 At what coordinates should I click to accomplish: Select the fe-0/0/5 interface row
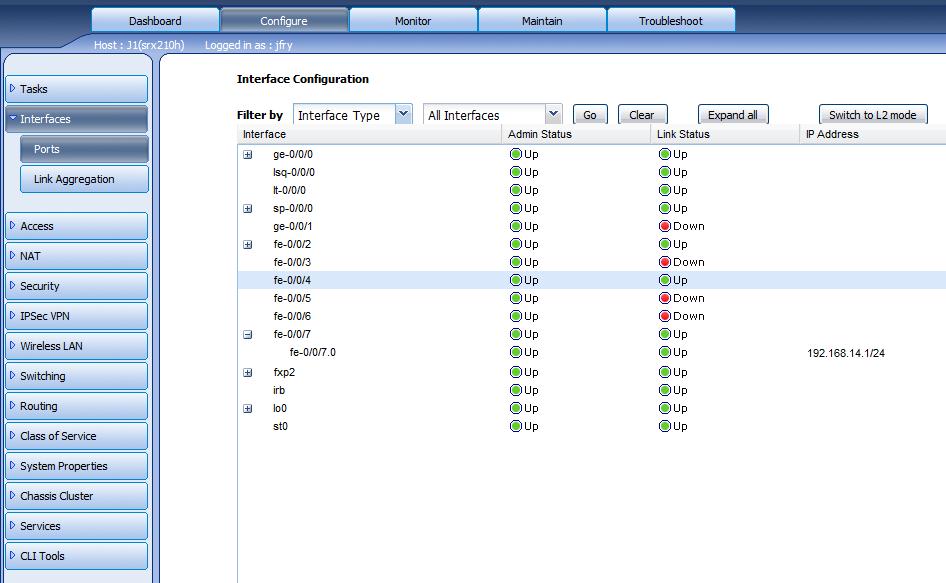(591, 298)
